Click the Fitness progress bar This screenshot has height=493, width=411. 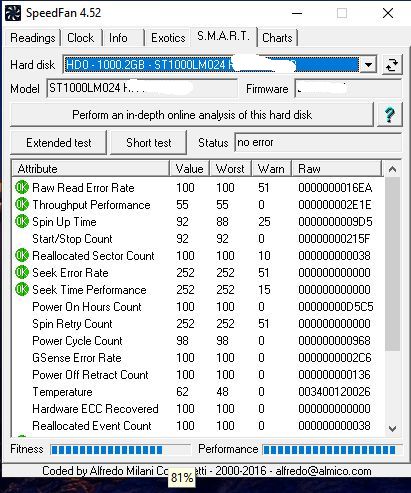point(120,450)
